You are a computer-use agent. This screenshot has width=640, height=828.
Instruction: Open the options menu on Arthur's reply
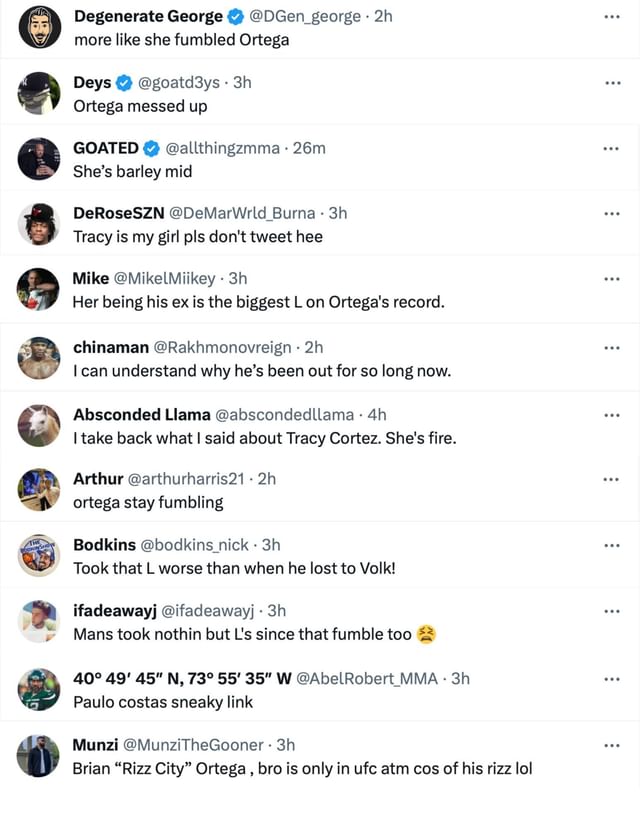point(611,479)
